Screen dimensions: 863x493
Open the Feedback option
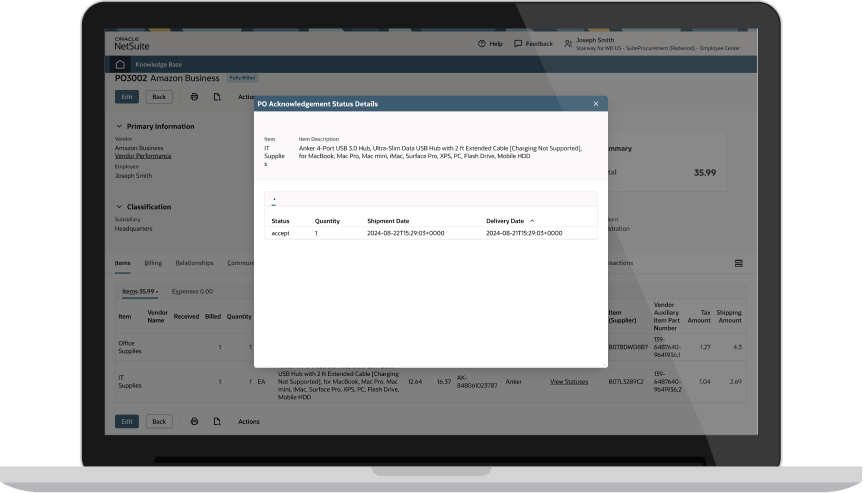[533, 43]
